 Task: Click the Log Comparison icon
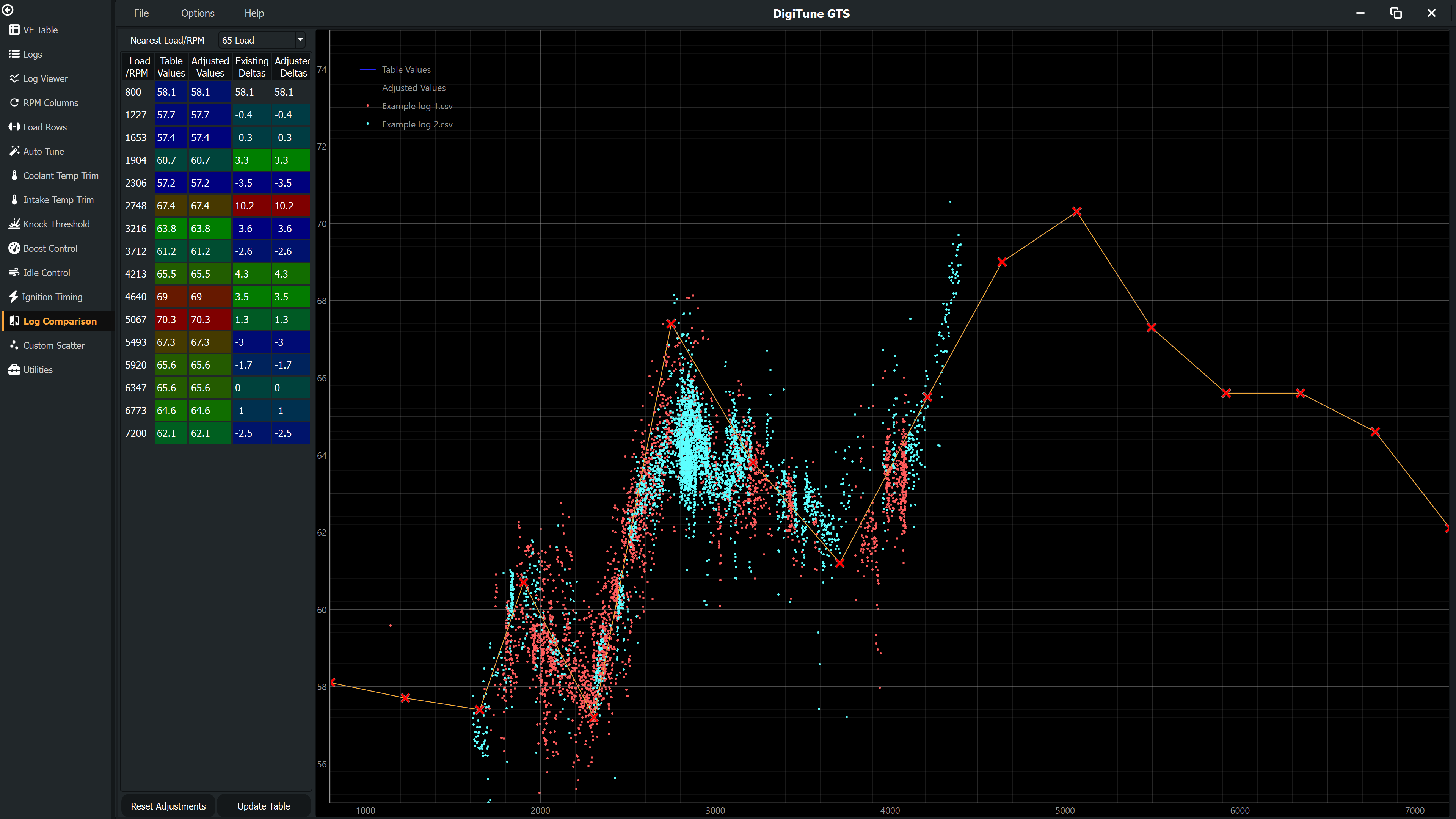pyautogui.click(x=14, y=321)
